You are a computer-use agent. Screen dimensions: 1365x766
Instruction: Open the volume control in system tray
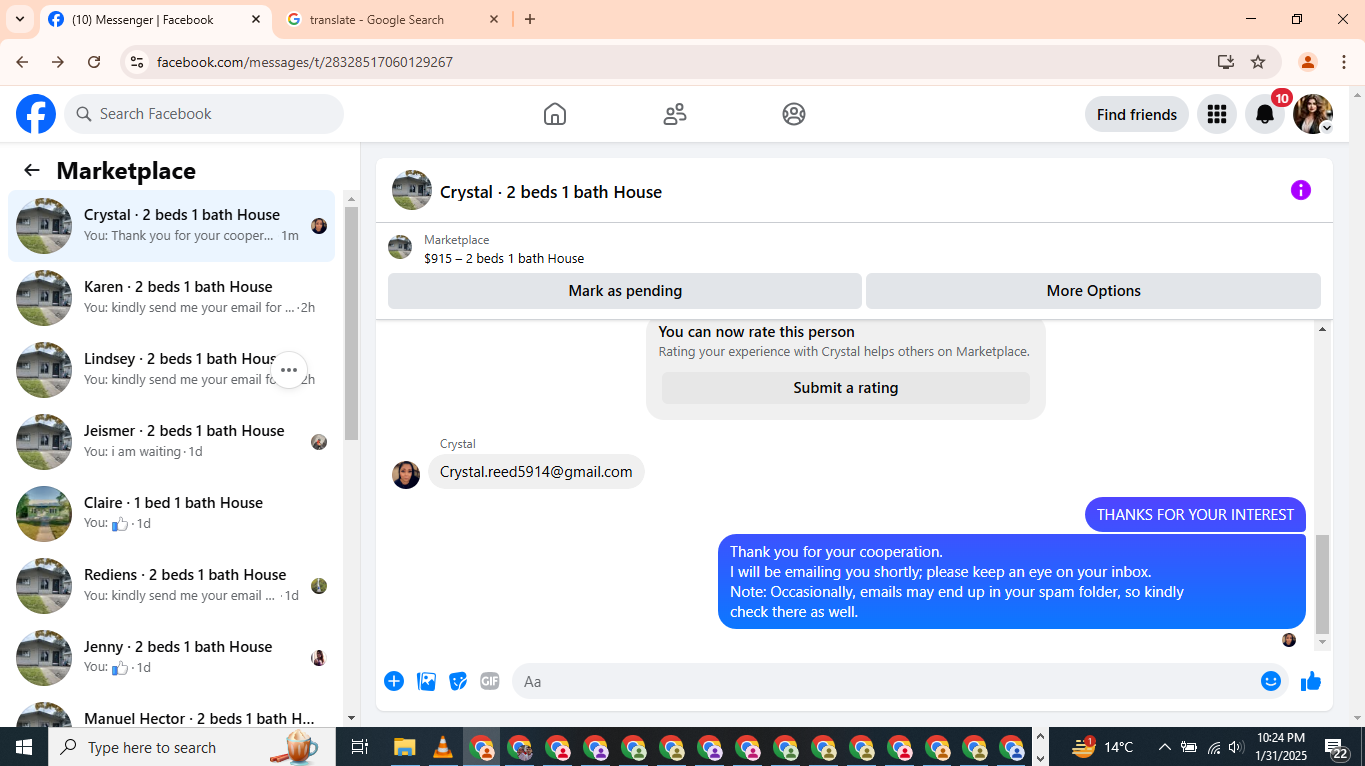click(x=1236, y=747)
